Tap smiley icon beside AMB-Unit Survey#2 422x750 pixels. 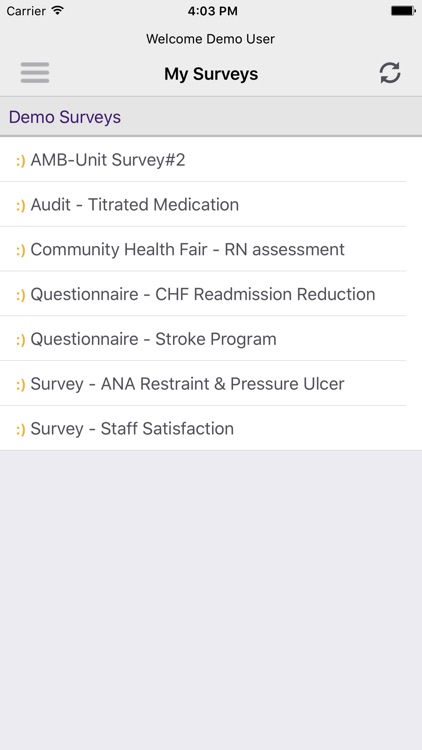(x=21, y=161)
